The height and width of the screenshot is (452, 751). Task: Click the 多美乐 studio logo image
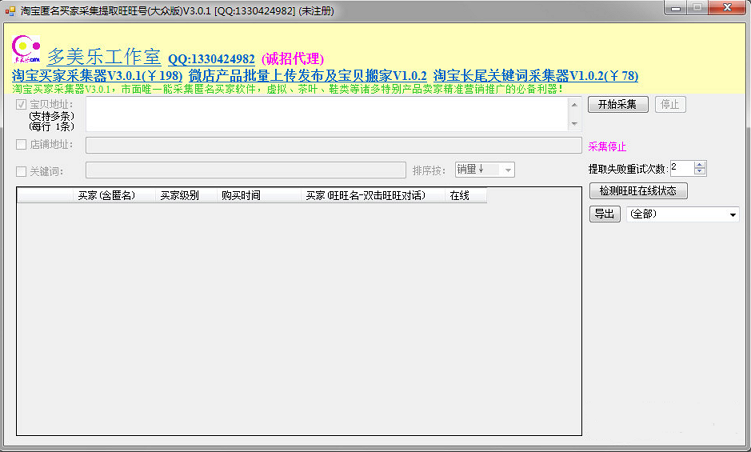(x=26, y=49)
